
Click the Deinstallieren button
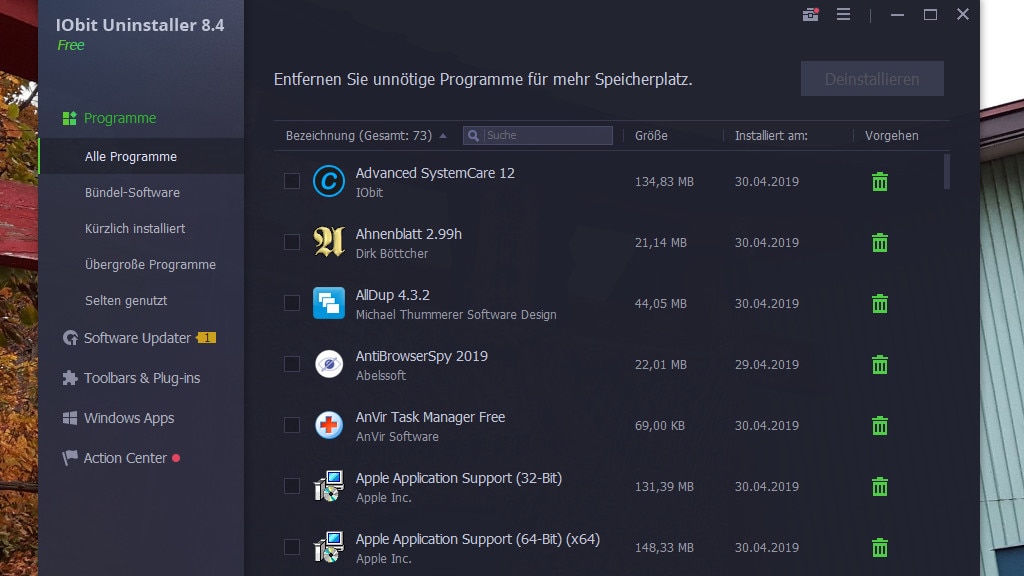click(x=872, y=78)
